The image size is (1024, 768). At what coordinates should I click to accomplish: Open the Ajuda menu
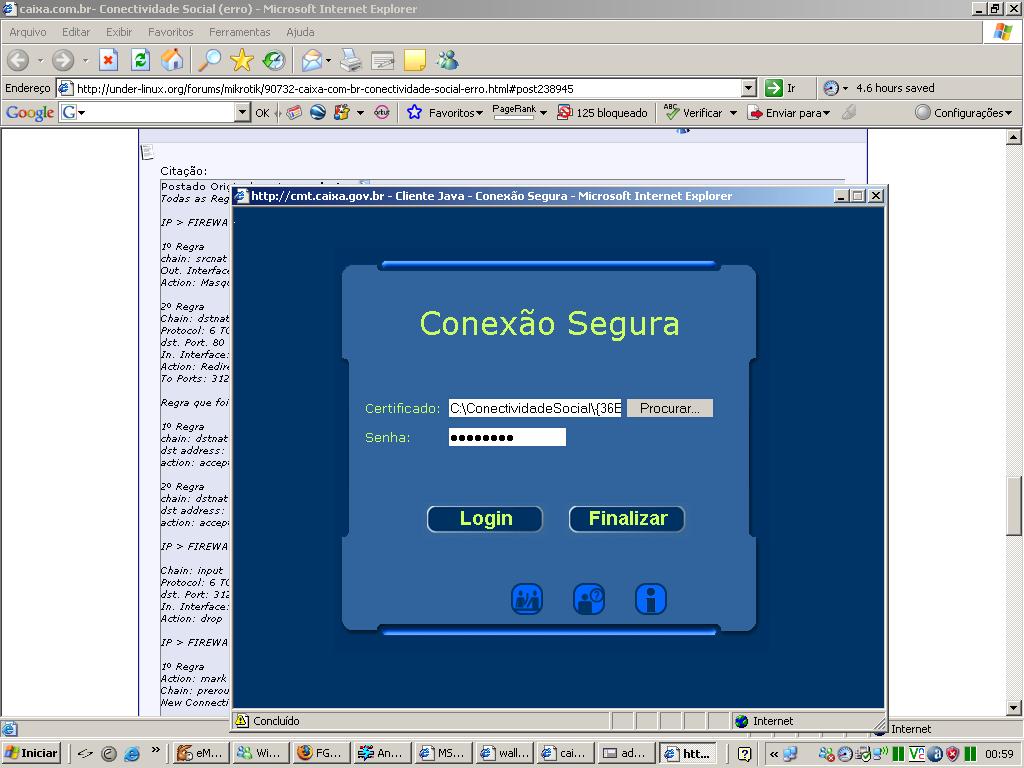click(300, 31)
